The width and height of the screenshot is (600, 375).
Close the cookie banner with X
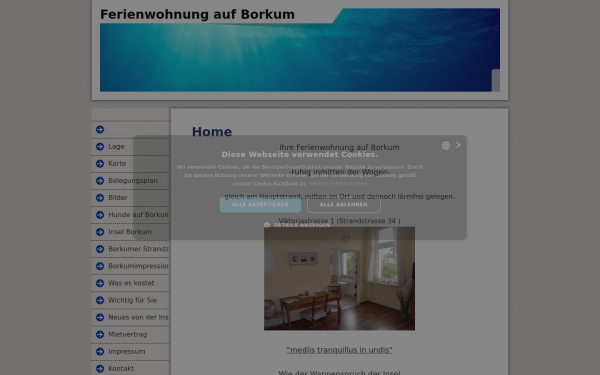pyautogui.click(x=458, y=145)
